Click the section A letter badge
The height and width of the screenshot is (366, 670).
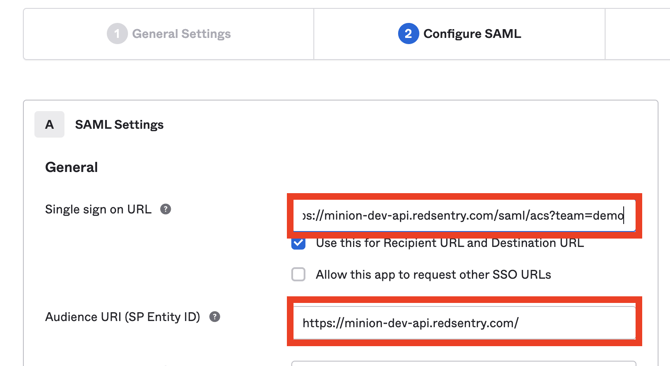tap(50, 124)
